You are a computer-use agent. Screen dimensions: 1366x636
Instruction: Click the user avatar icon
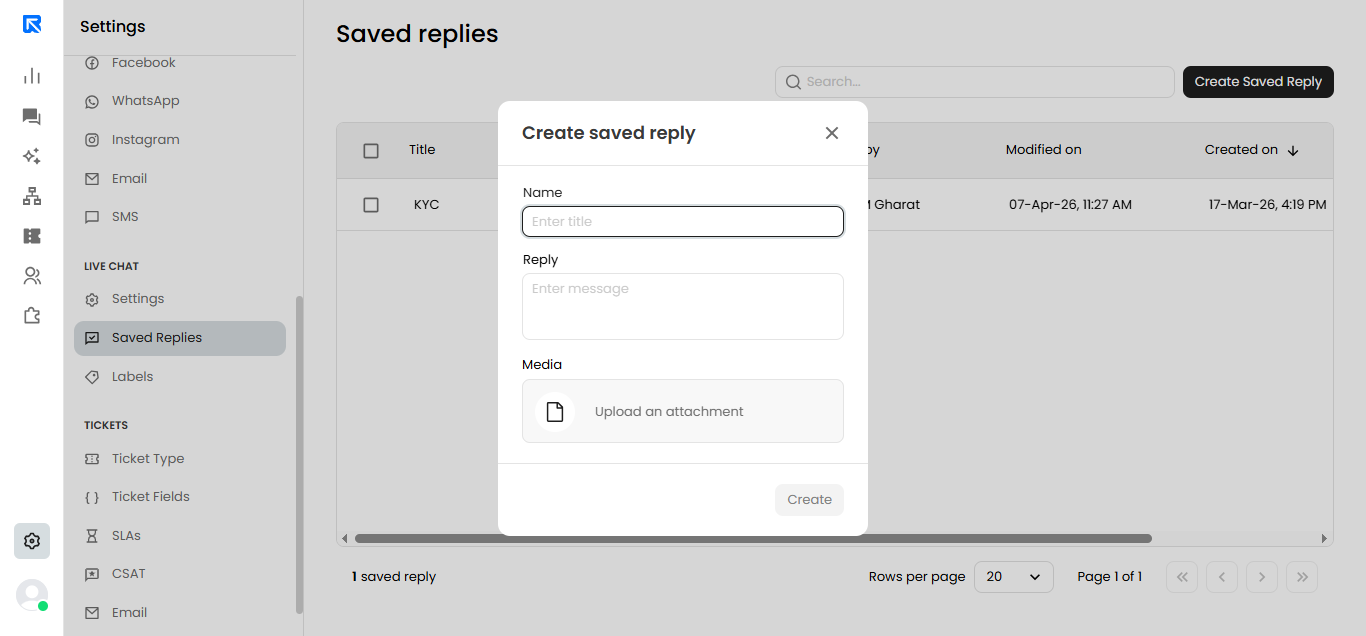32,595
